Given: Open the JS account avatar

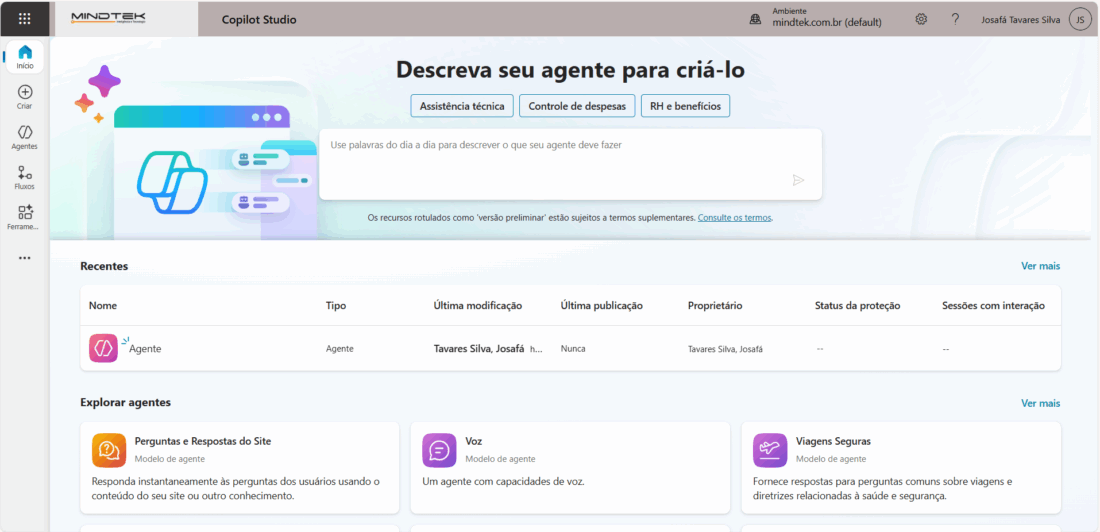Looking at the screenshot, I should click(1079, 20).
